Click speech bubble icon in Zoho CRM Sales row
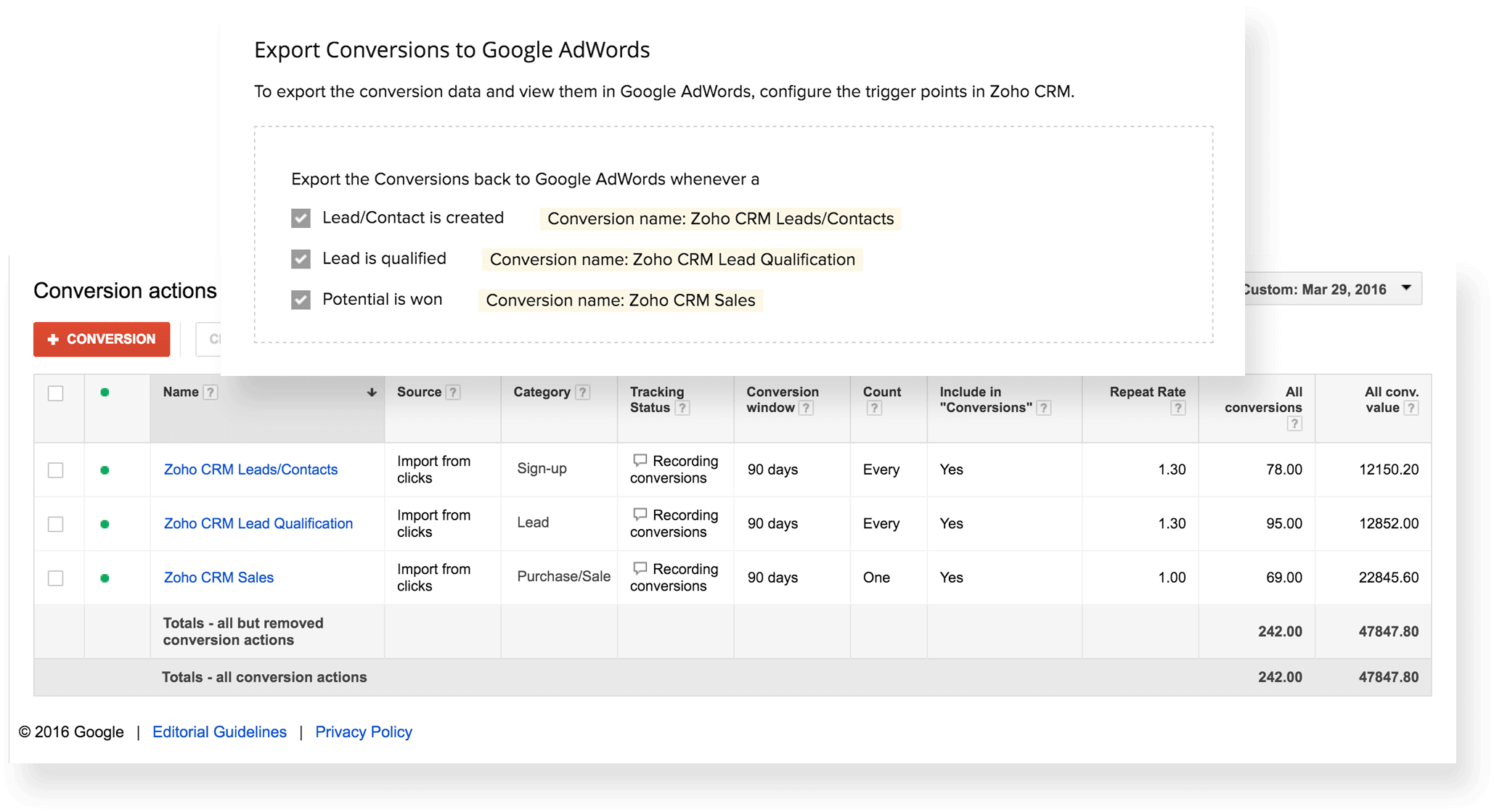 [640, 568]
